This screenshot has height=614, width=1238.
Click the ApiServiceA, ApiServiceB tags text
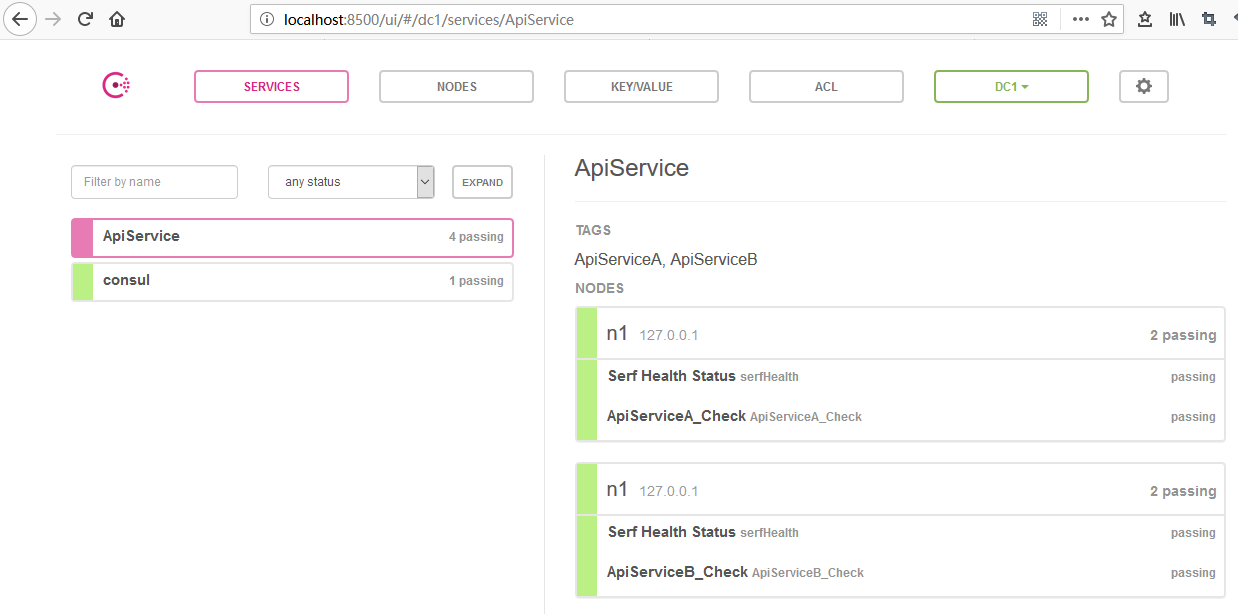pos(666,259)
